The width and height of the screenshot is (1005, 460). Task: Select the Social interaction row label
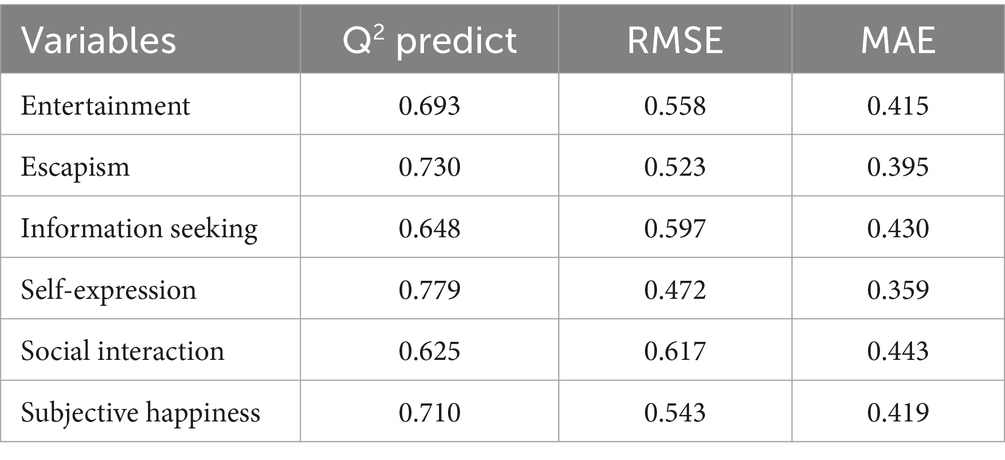[x=123, y=352]
